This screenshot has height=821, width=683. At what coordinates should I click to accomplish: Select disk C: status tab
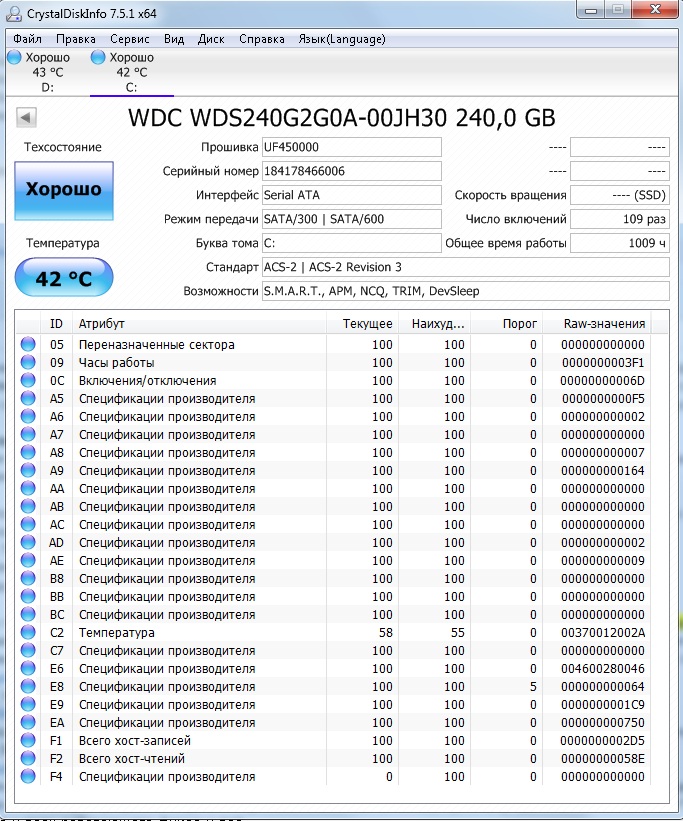[x=131, y=72]
